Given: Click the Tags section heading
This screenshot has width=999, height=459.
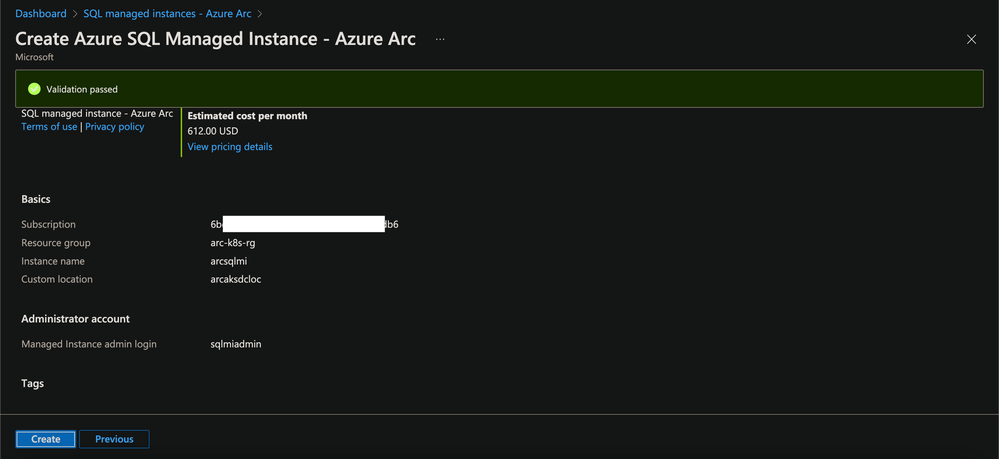Looking at the screenshot, I should tap(32, 384).
